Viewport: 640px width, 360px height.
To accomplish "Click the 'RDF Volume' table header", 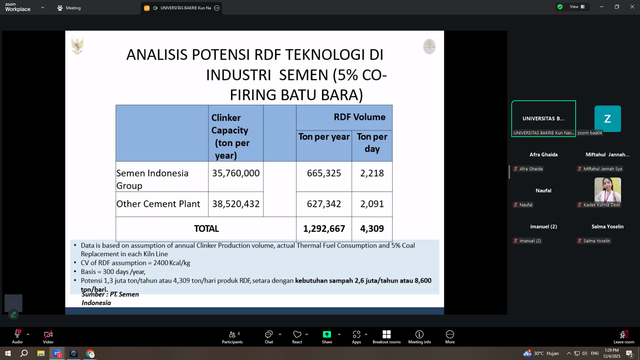I will 359,117.
